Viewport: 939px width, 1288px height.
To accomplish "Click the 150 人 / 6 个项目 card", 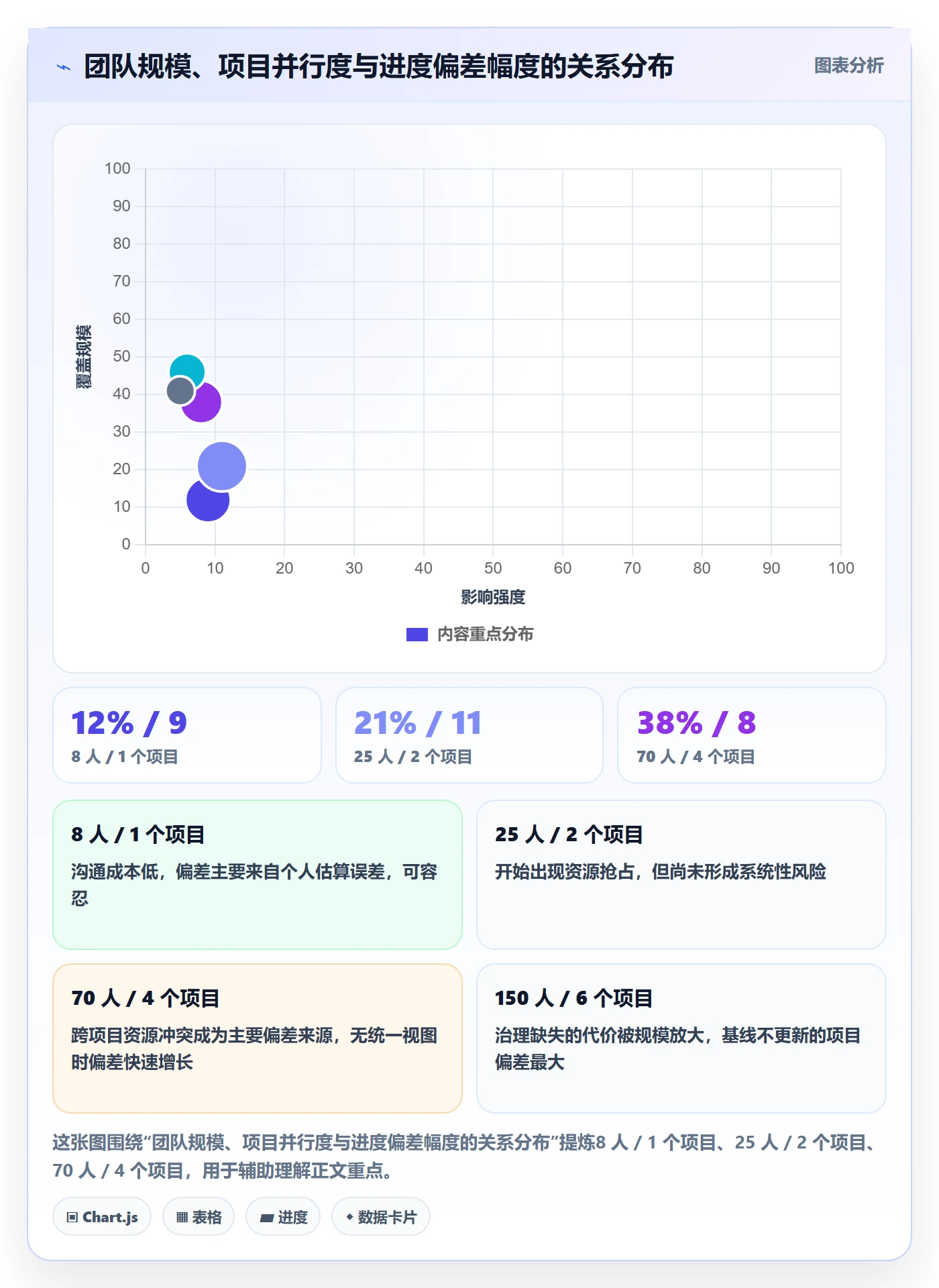I will 681,1038.
